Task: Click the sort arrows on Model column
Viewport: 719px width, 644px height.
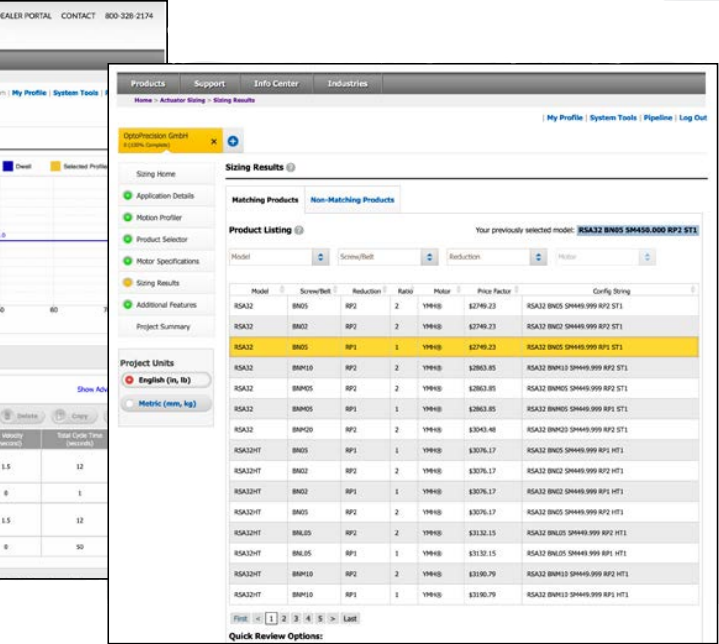Action: coord(284,291)
